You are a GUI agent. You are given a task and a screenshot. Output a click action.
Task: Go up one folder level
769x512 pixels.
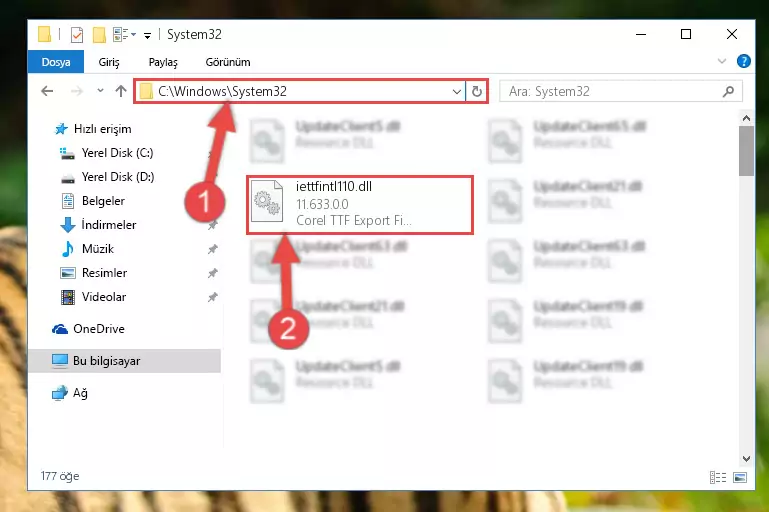pos(121,91)
